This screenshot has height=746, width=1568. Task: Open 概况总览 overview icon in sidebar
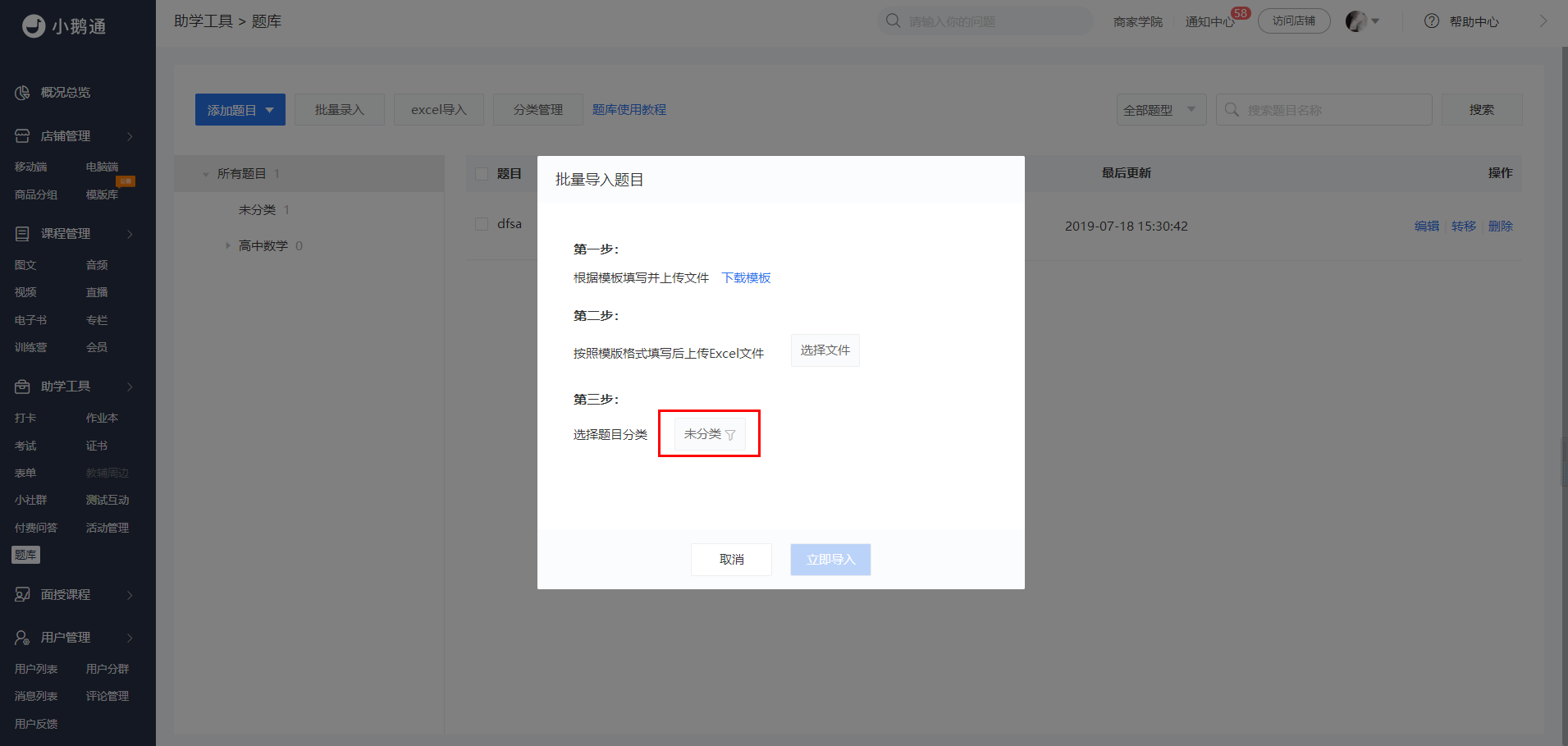pos(22,93)
